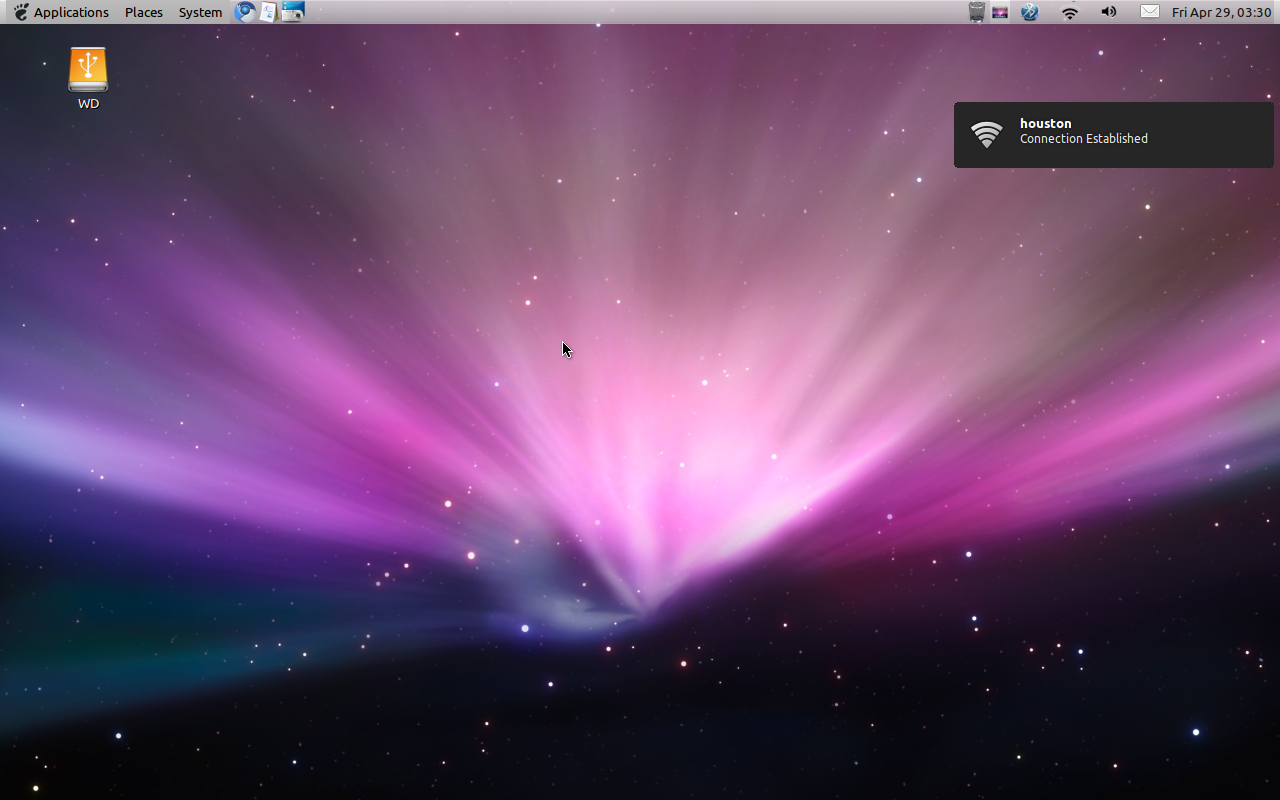Open the Trash icon in the panel
1280x800 pixels.
[x=977, y=12]
